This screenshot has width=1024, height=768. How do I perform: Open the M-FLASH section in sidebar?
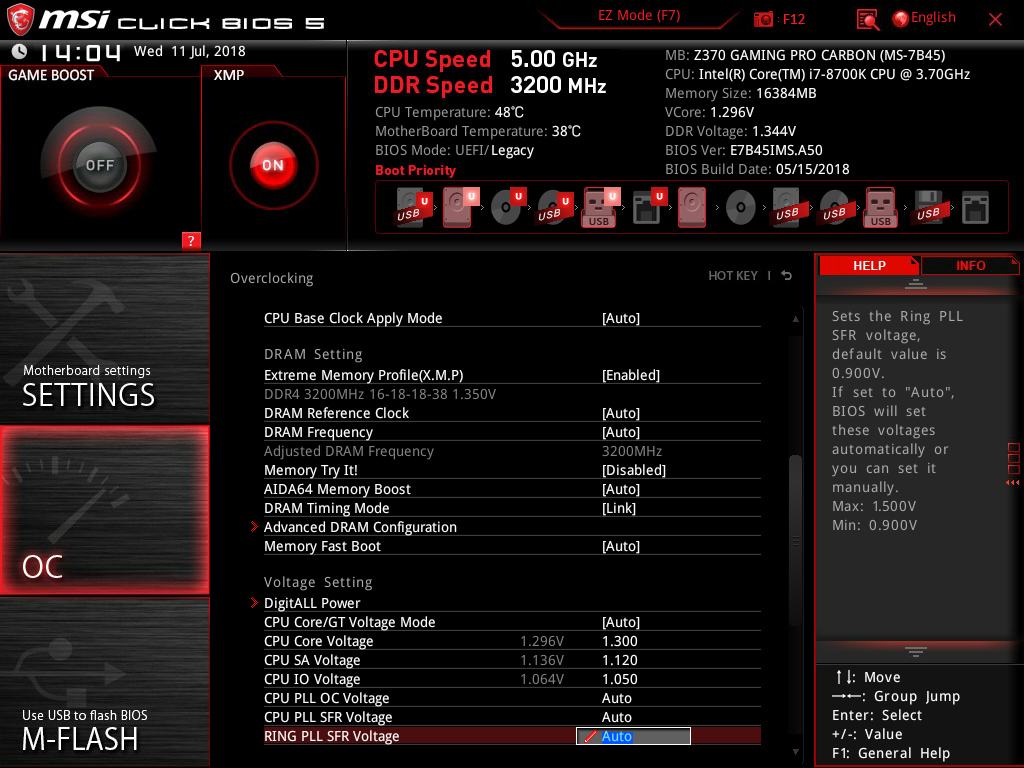point(104,682)
